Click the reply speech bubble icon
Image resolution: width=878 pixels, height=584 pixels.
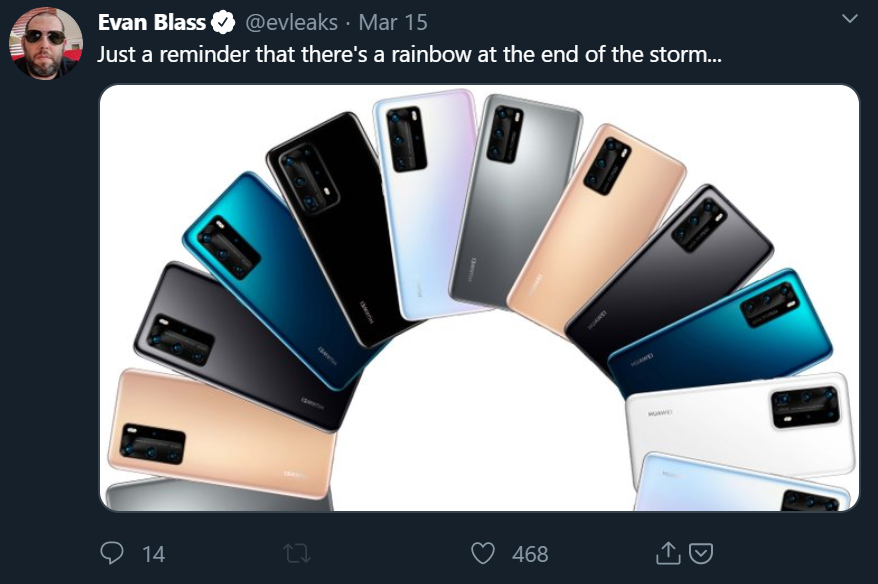pos(111,553)
